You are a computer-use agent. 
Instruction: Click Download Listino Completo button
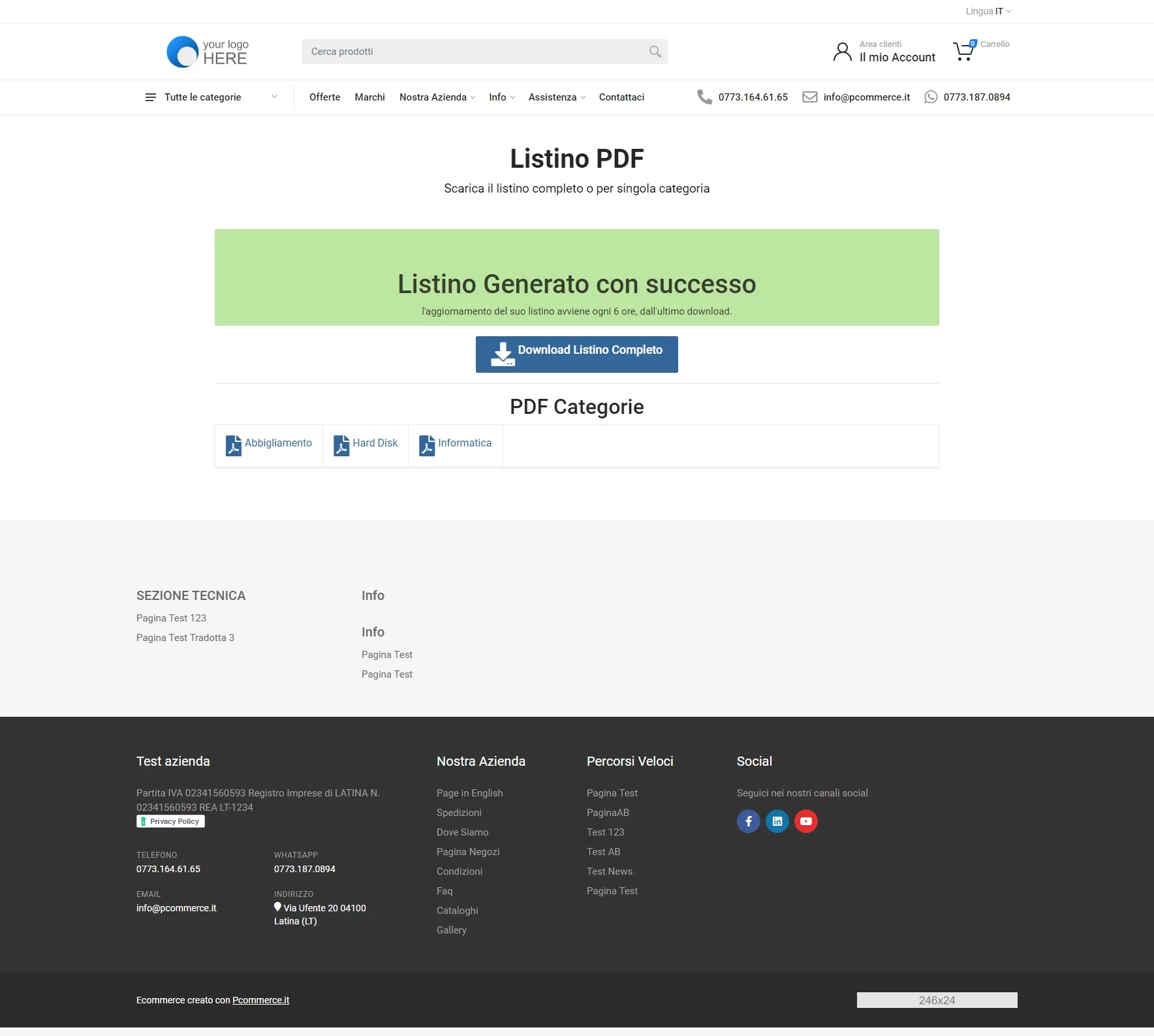pyautogui.click(x=577, y=354)
